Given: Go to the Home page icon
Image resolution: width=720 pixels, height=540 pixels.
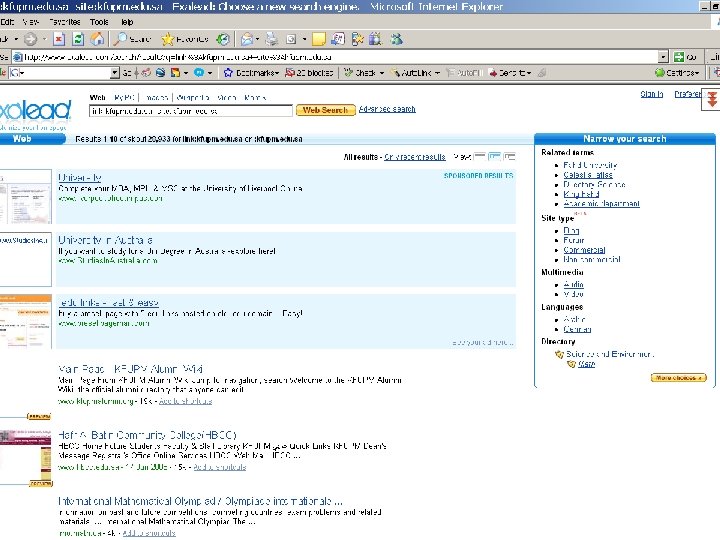Looking at the screenshot, I should tap(97, 39).
